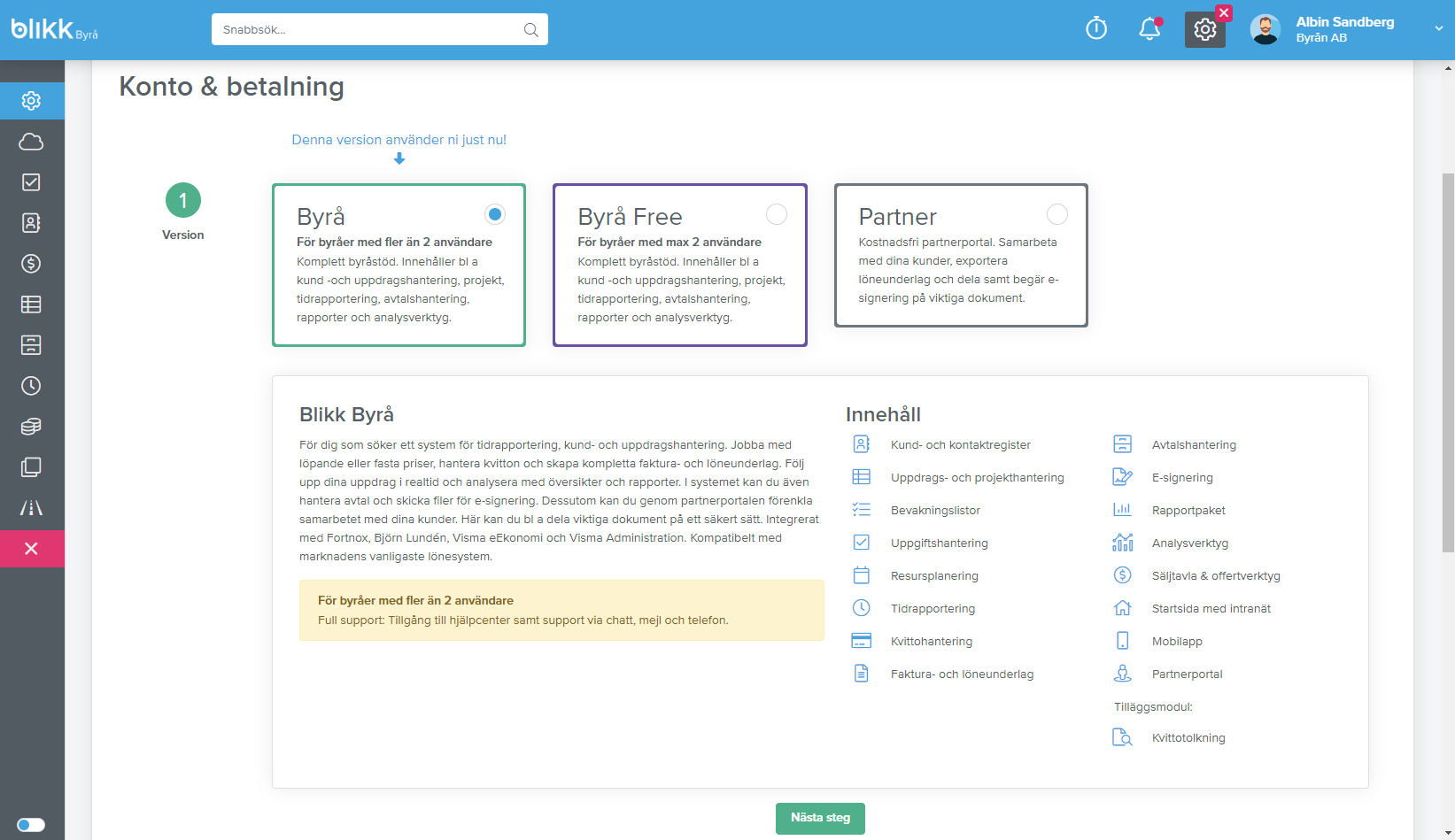Click the Resursplanering calendar icon

coord(861,575)
